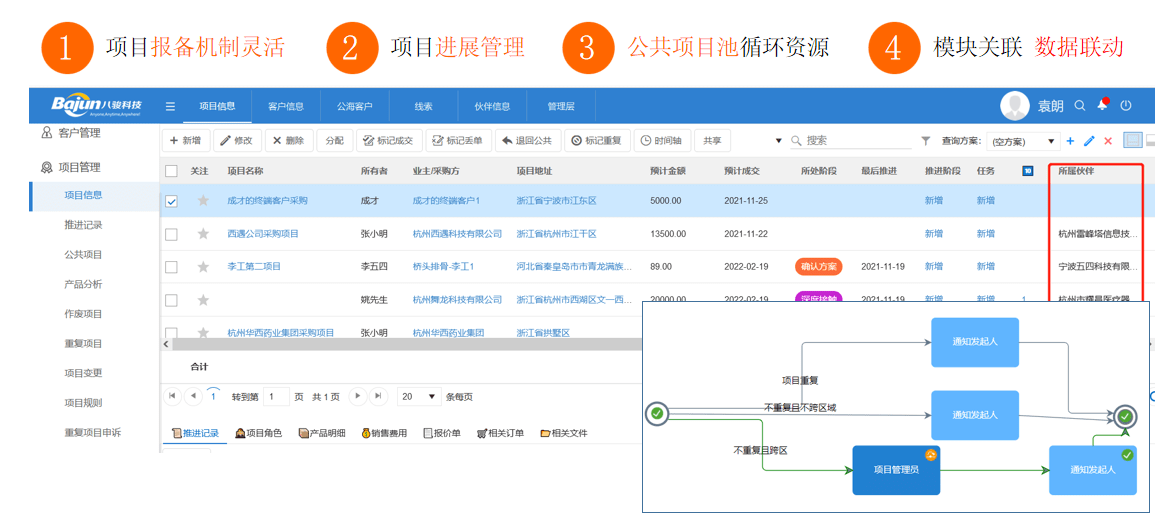Switch to the 客户信息 top tab
Screen dimensions: 1163x516
click(x=285, y=106)
